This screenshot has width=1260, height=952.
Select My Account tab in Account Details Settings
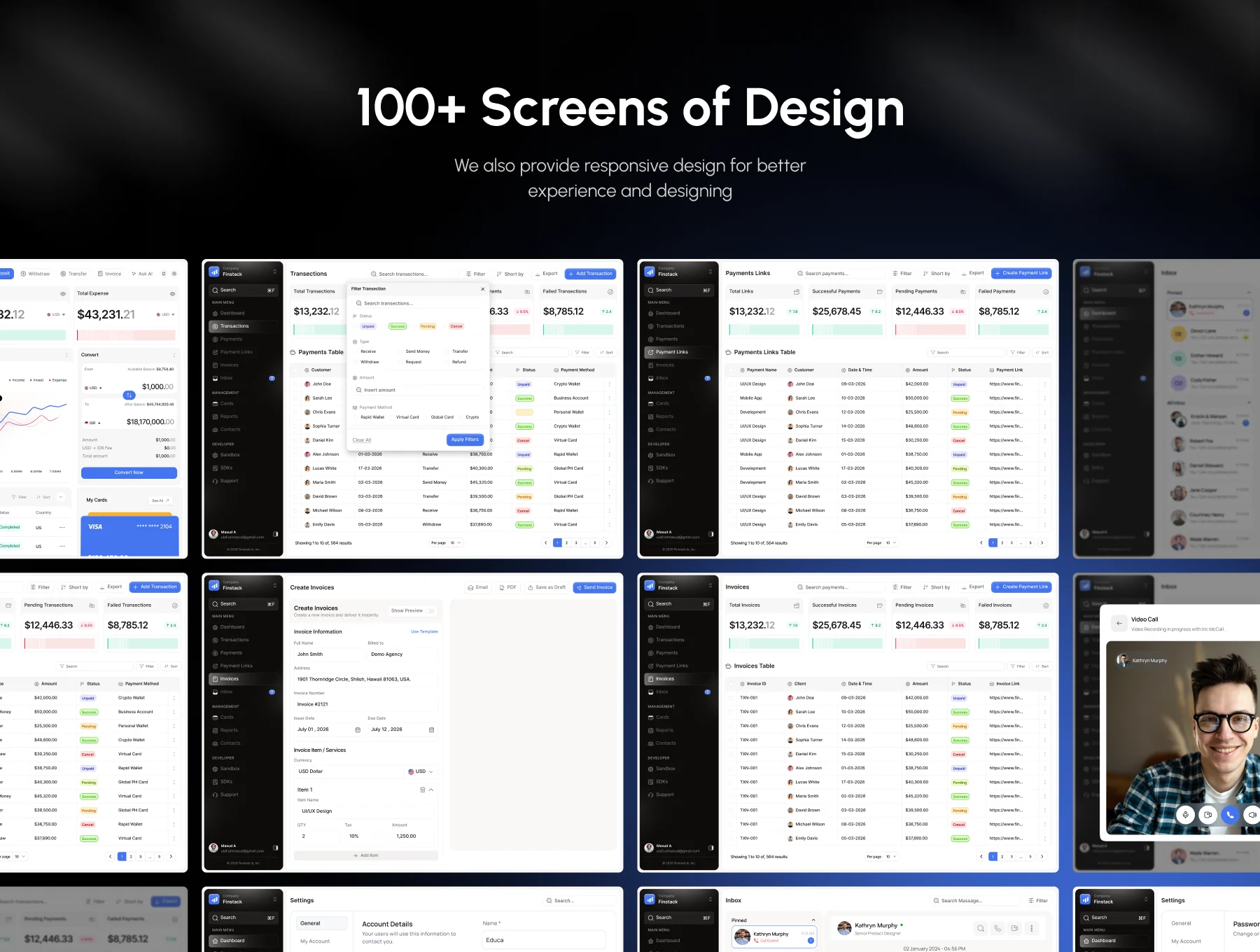pos(315,941)
